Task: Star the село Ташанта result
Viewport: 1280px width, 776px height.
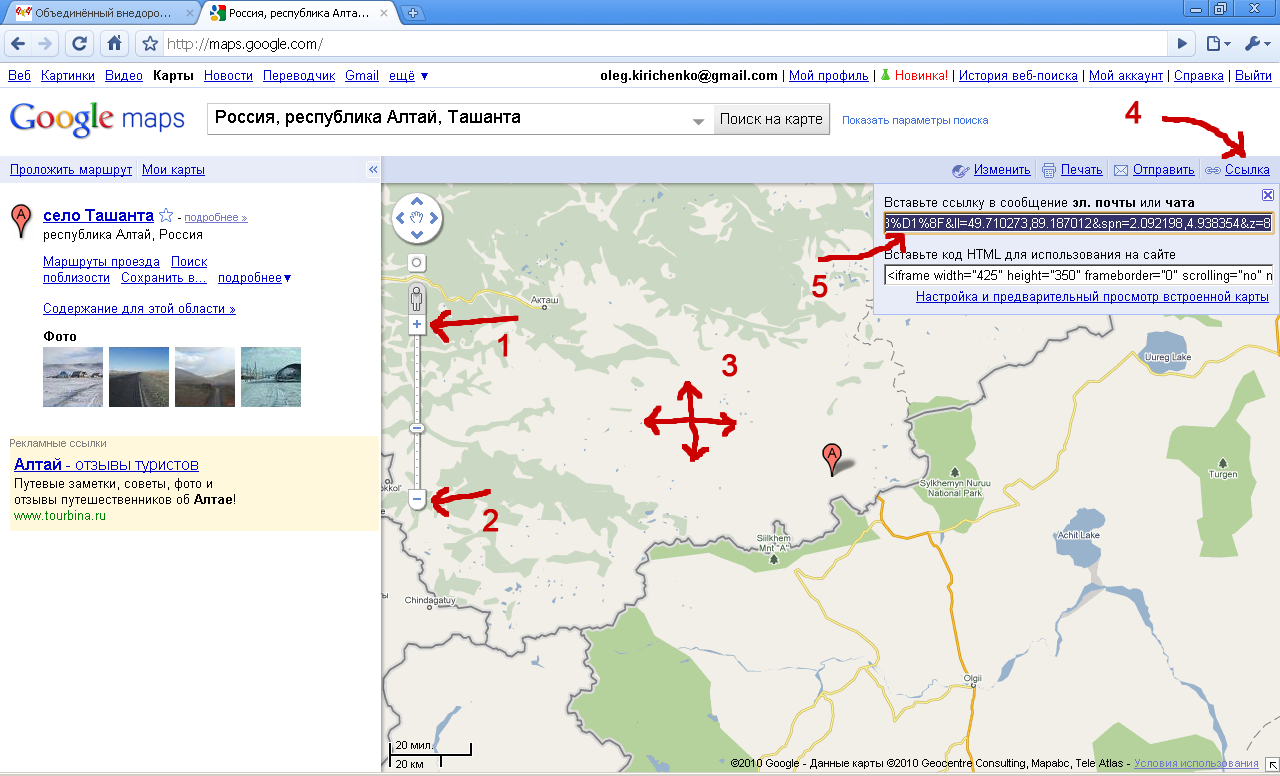Action: (x=166, y=216)
